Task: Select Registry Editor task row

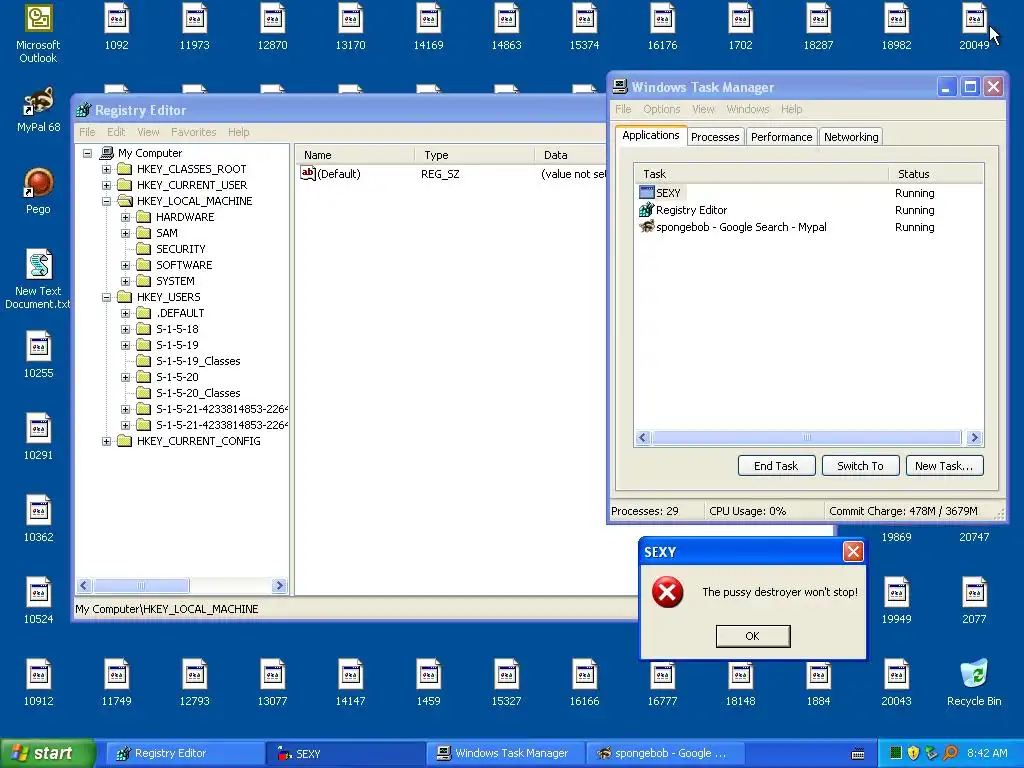Action: (x=692, y=210)
